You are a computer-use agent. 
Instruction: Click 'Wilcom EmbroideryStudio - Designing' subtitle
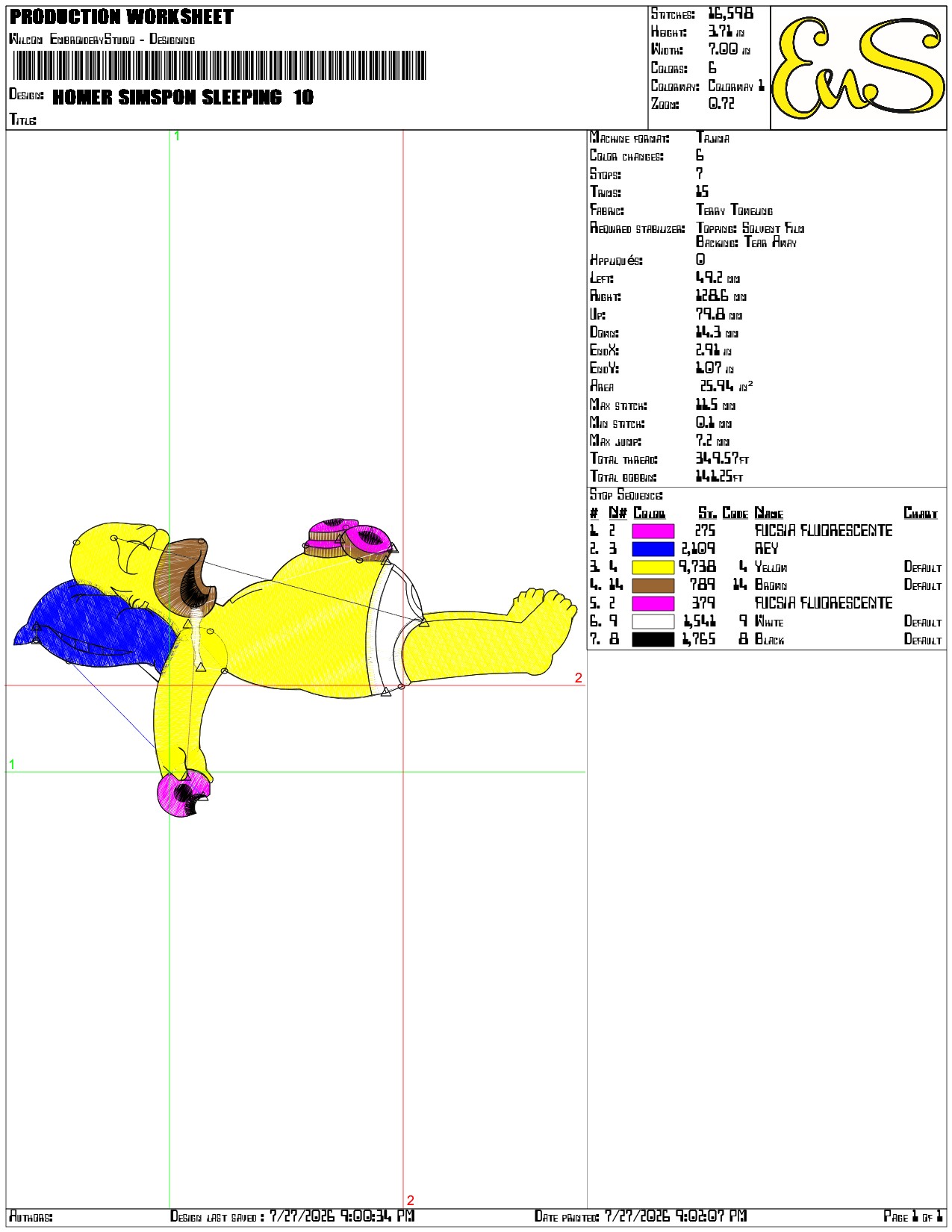102,40
